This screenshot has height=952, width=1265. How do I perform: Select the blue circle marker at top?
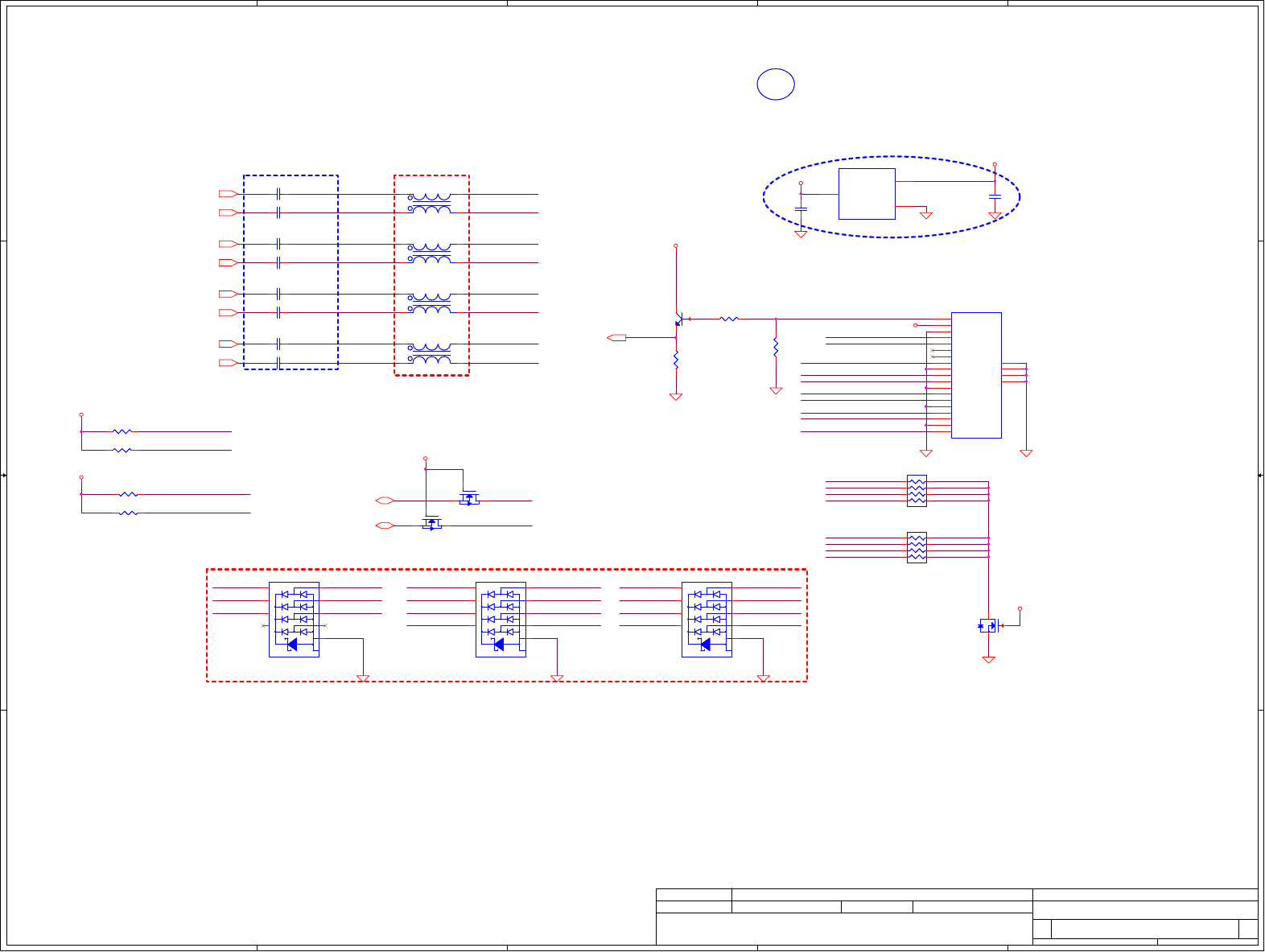pyautogui.click(x=776, y=84)
